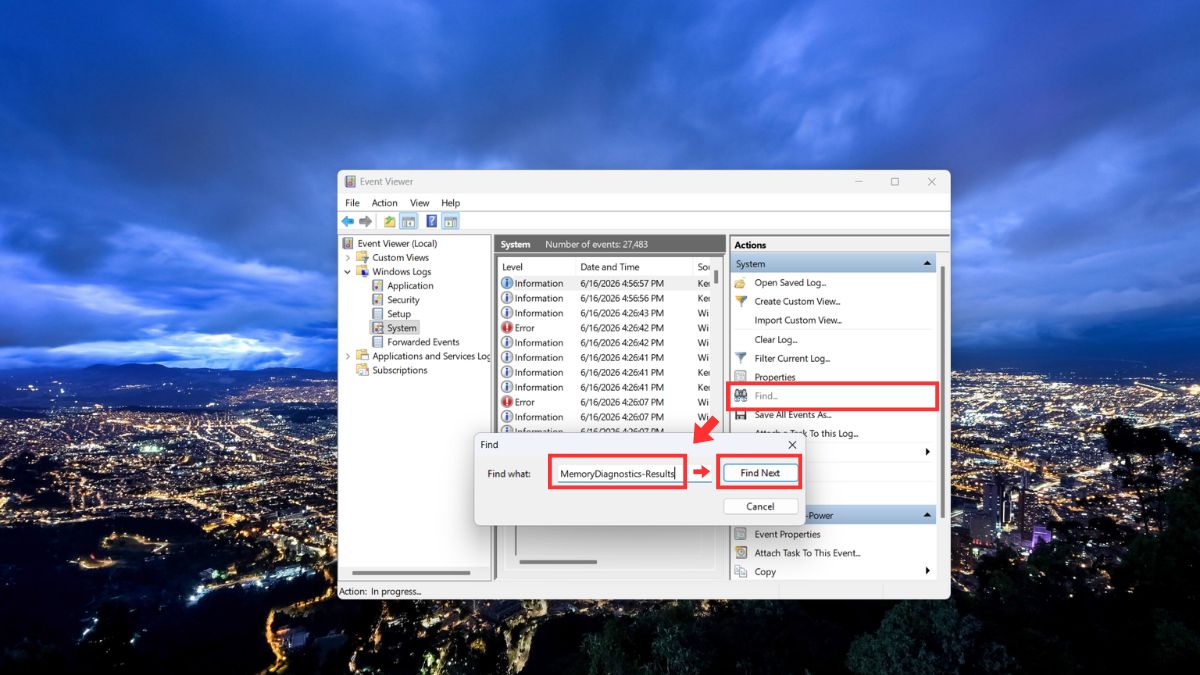Click the Find Next button
The height and width of the screenshot is (675, 1200).
pyautogui.click(x=760, y=473)
